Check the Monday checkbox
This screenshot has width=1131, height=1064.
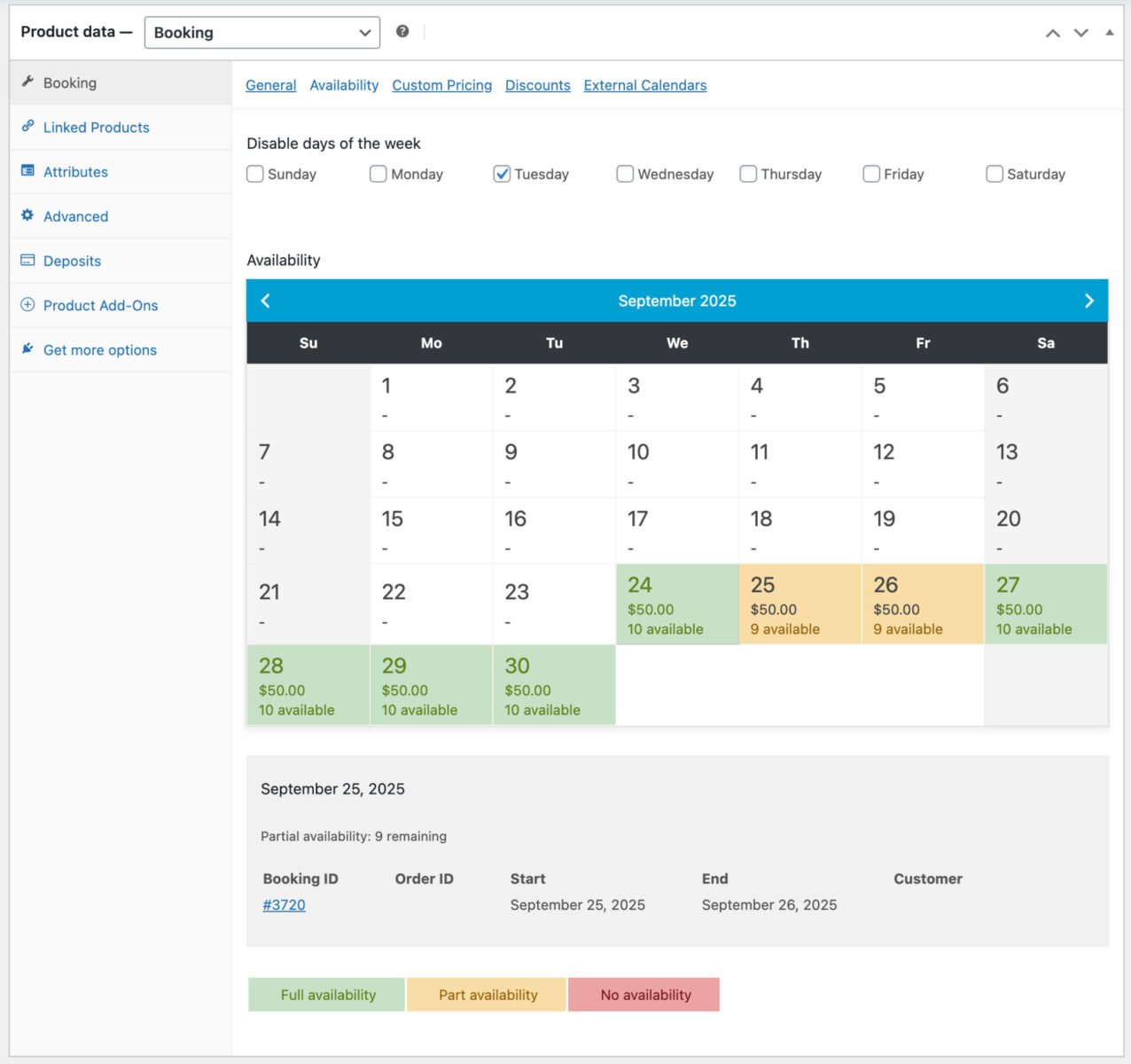(378, 174)
